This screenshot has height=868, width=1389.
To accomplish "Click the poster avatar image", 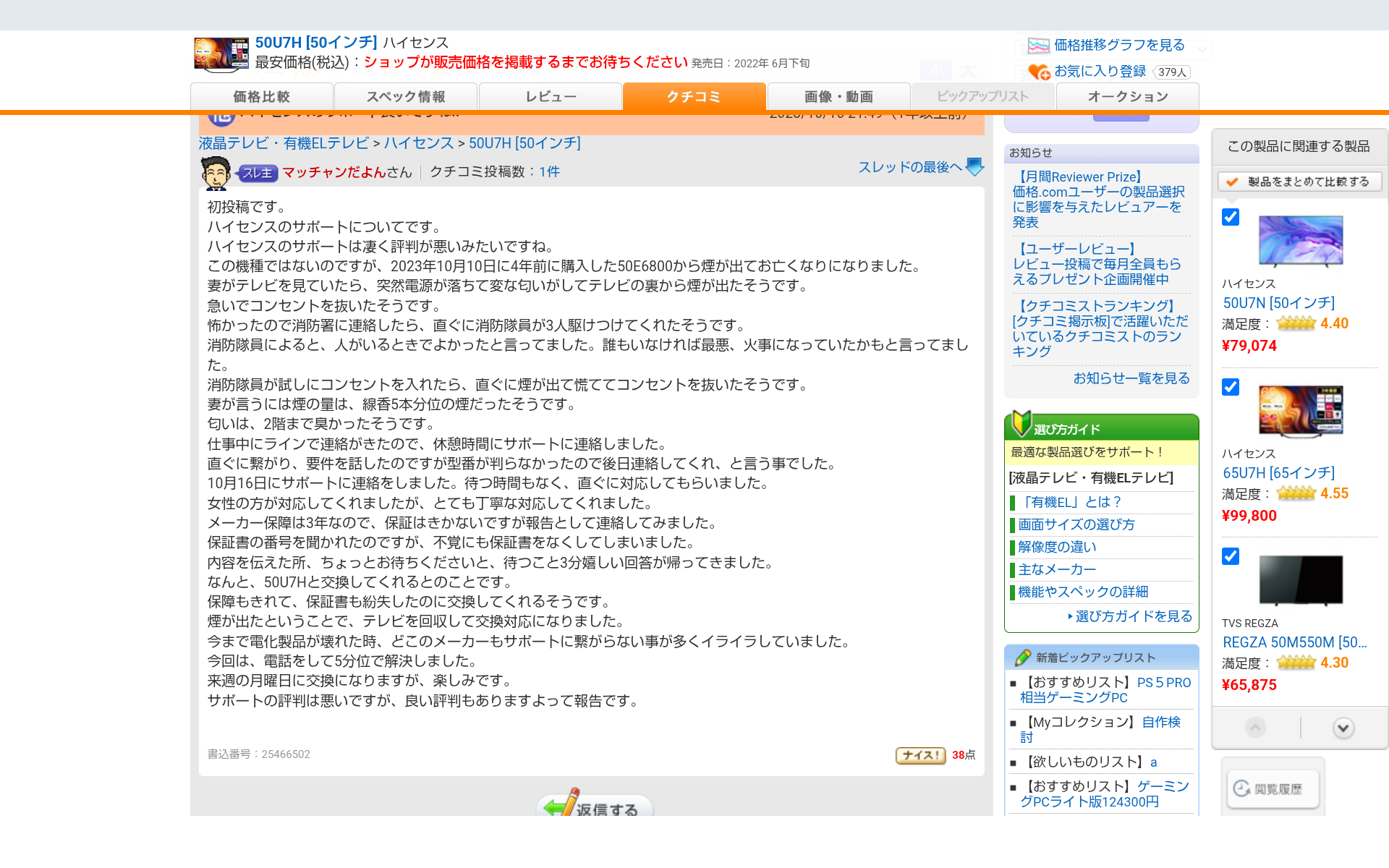I will point(216,173).
